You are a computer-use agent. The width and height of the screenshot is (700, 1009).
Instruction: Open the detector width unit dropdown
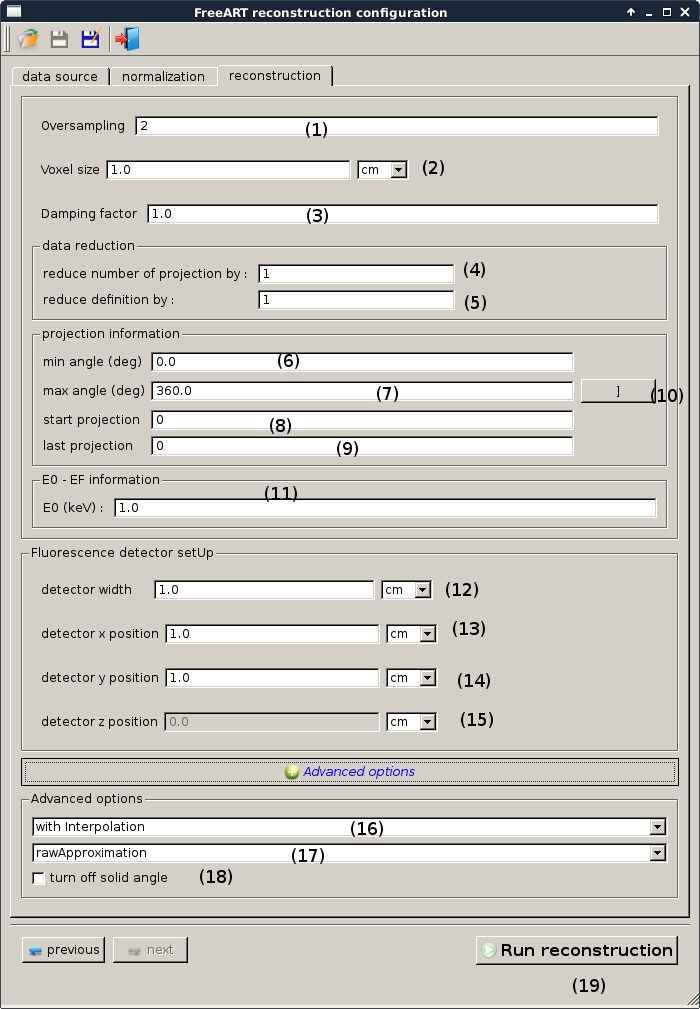click(x=407, y=590)
